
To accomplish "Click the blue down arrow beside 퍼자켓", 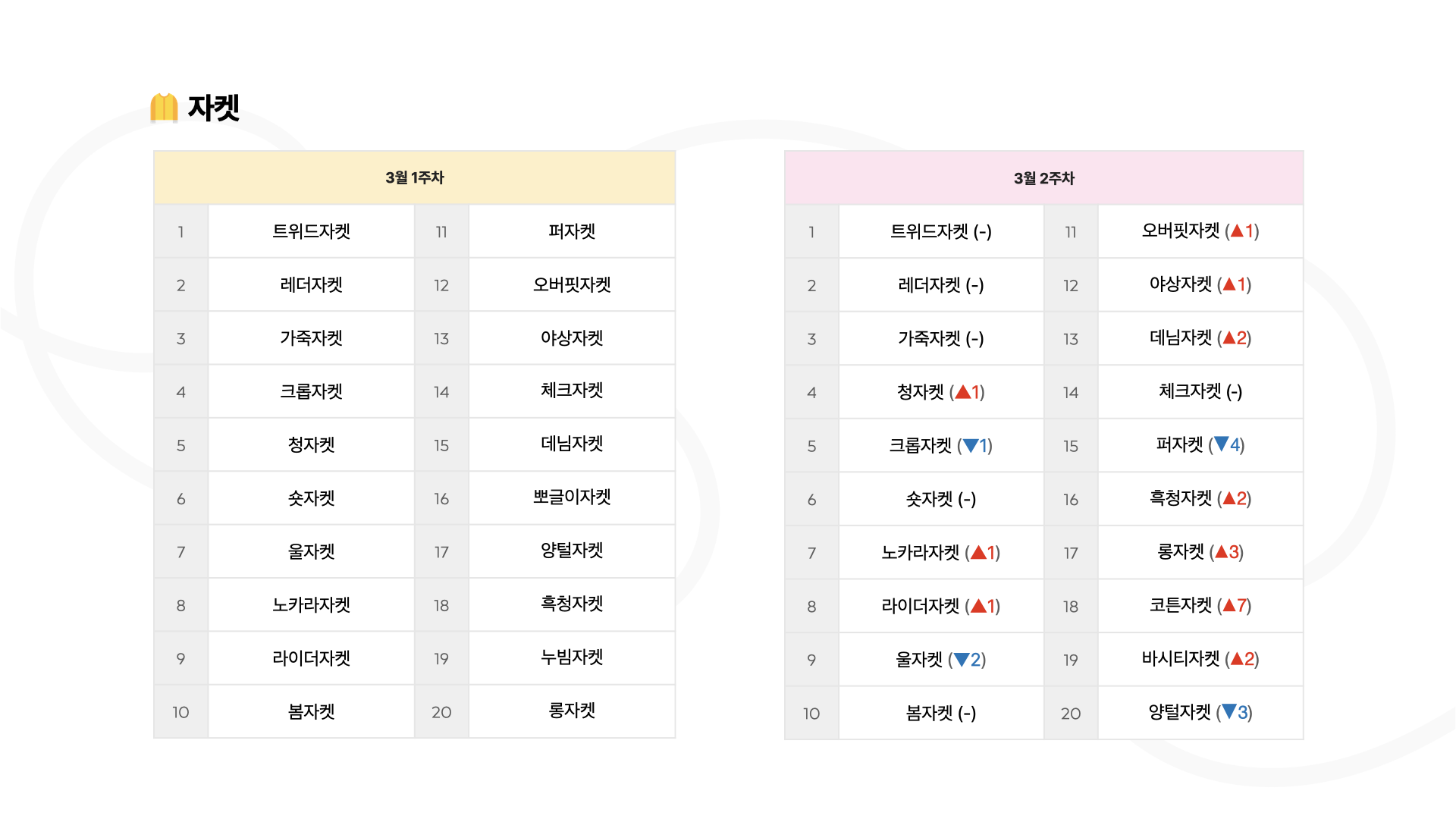I will (1221, 444).
